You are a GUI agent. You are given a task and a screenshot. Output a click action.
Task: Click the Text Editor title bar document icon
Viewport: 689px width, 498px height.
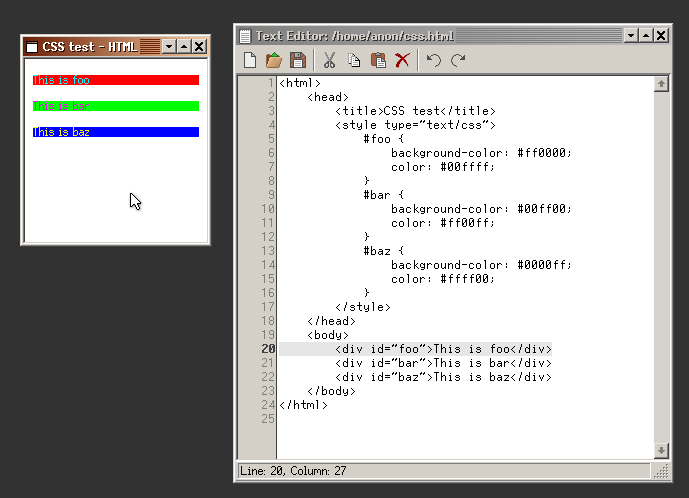(x=245, y=36)
